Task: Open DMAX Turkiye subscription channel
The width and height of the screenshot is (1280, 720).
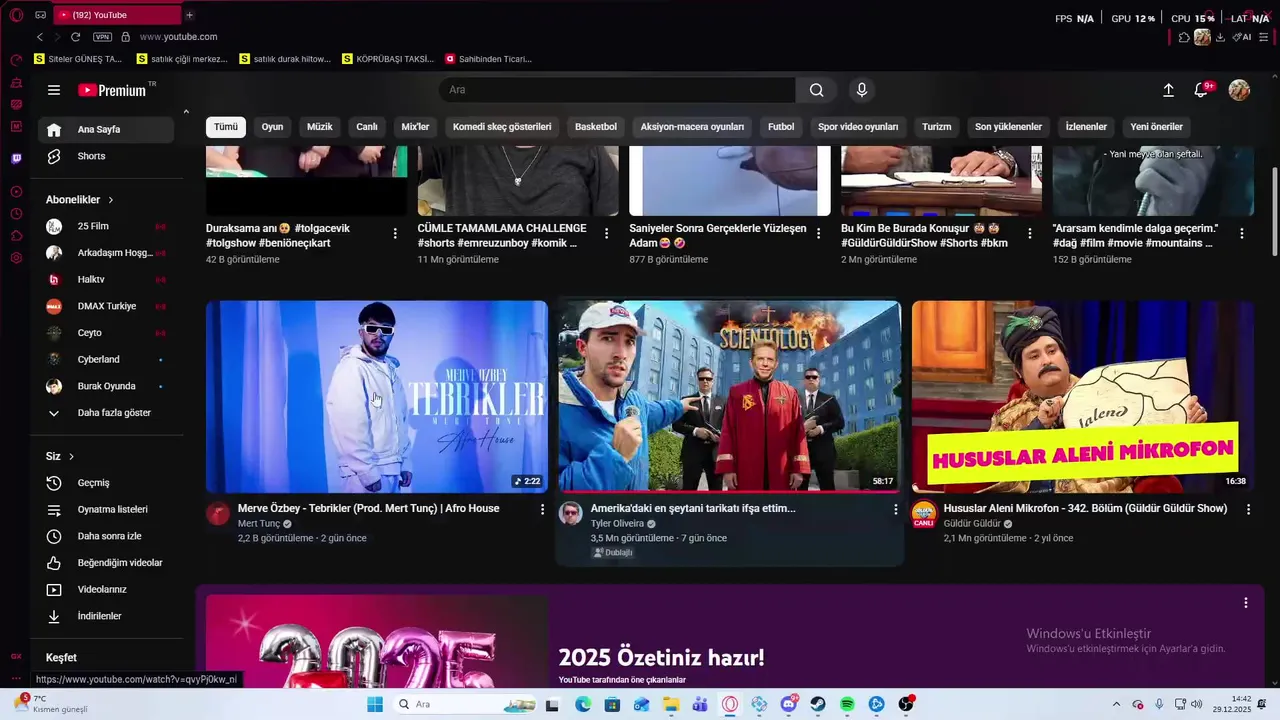Action: click(107, 306)
